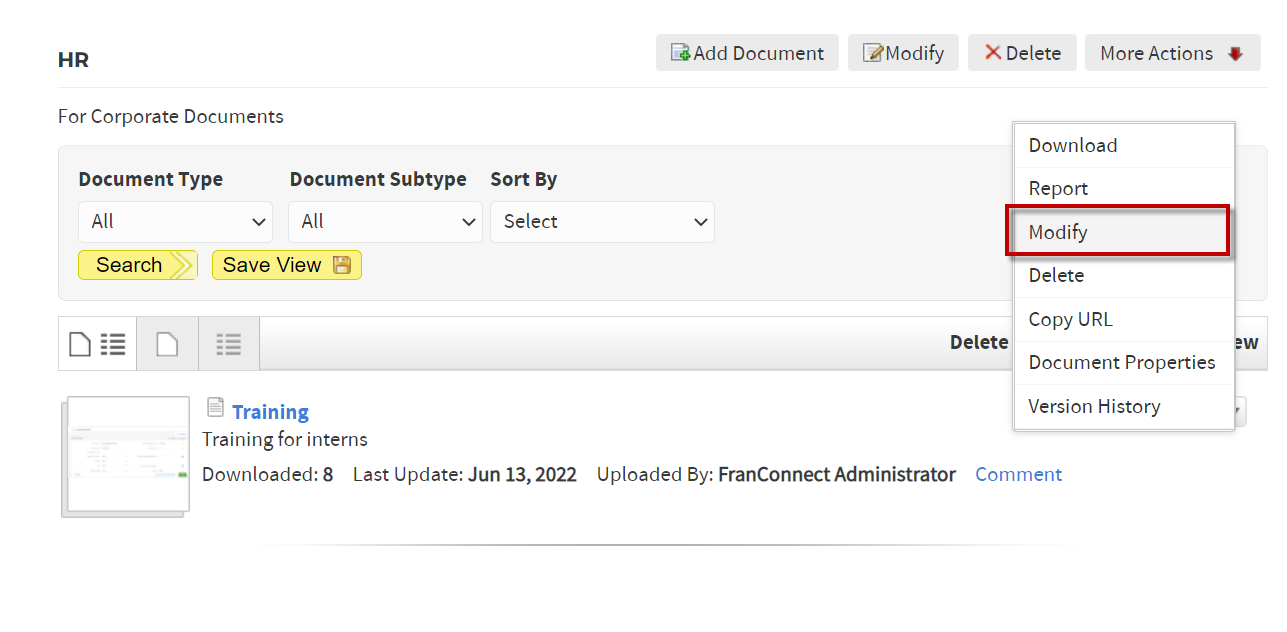Open the Training document link
Viewport: 1287px width, 632px height.
pos(270,412)
